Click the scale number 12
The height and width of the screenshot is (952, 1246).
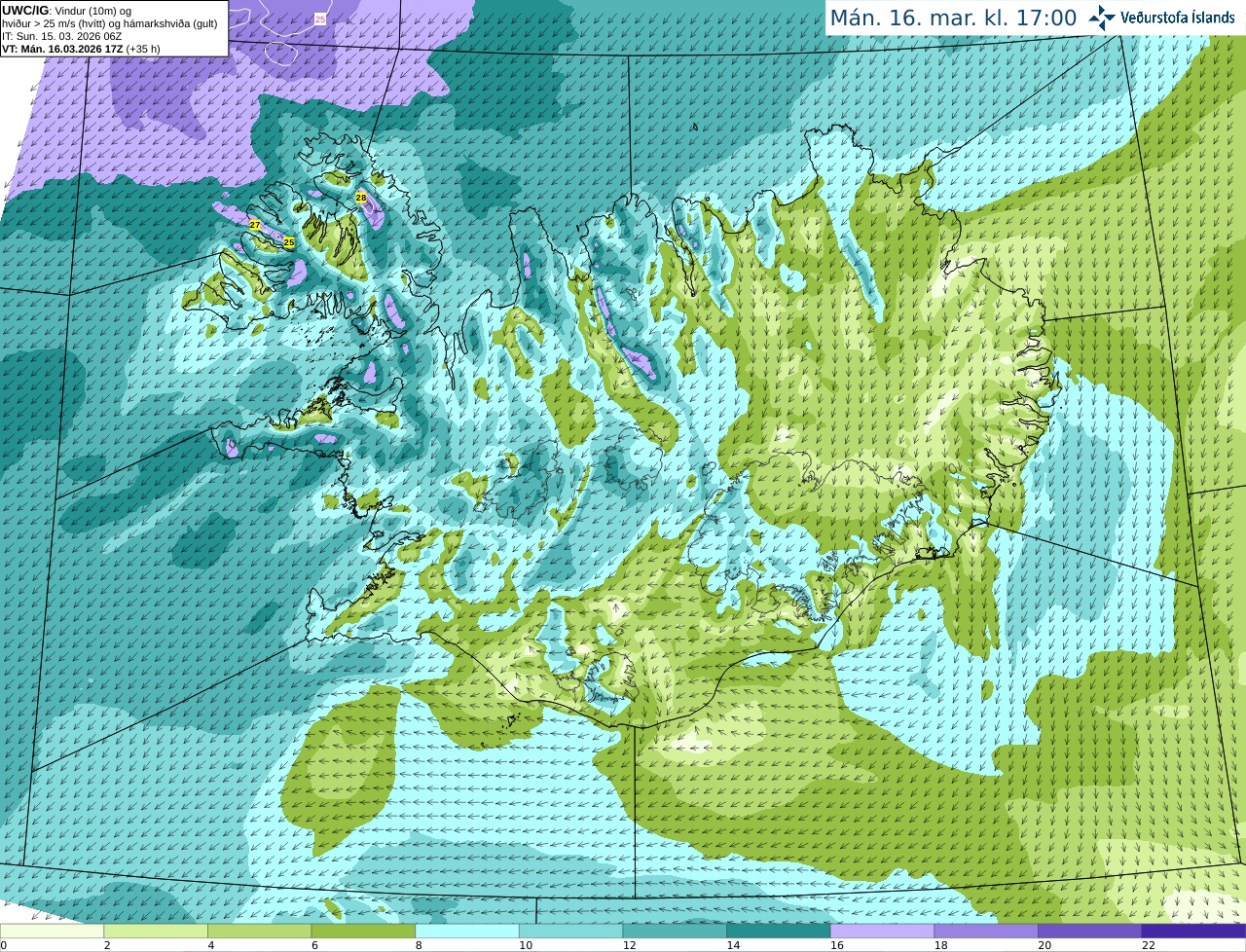[x=629, y=945]
